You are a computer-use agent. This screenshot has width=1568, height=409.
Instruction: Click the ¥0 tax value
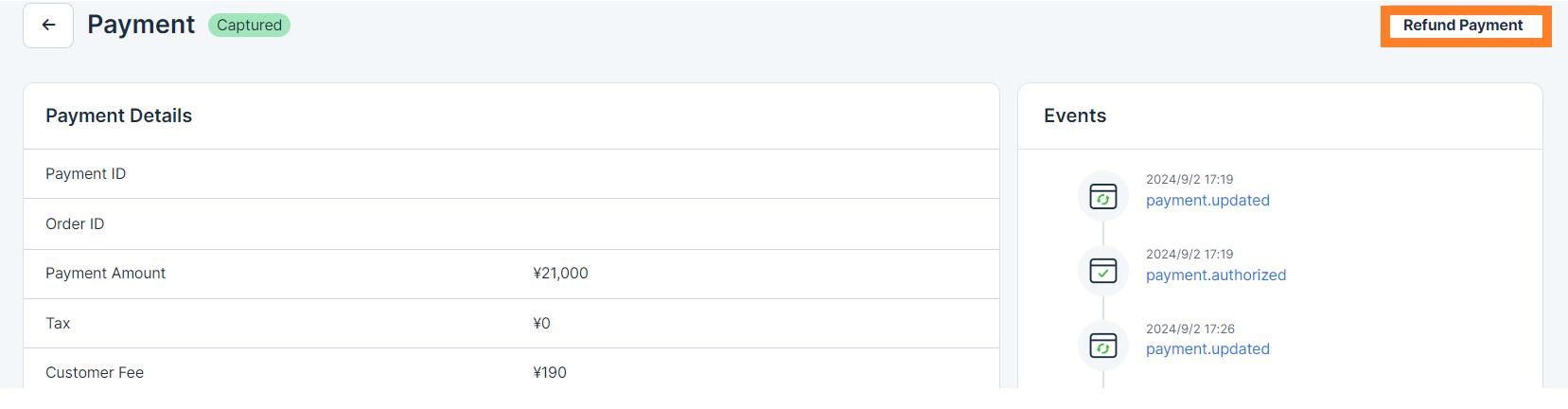tap(541, 324)
